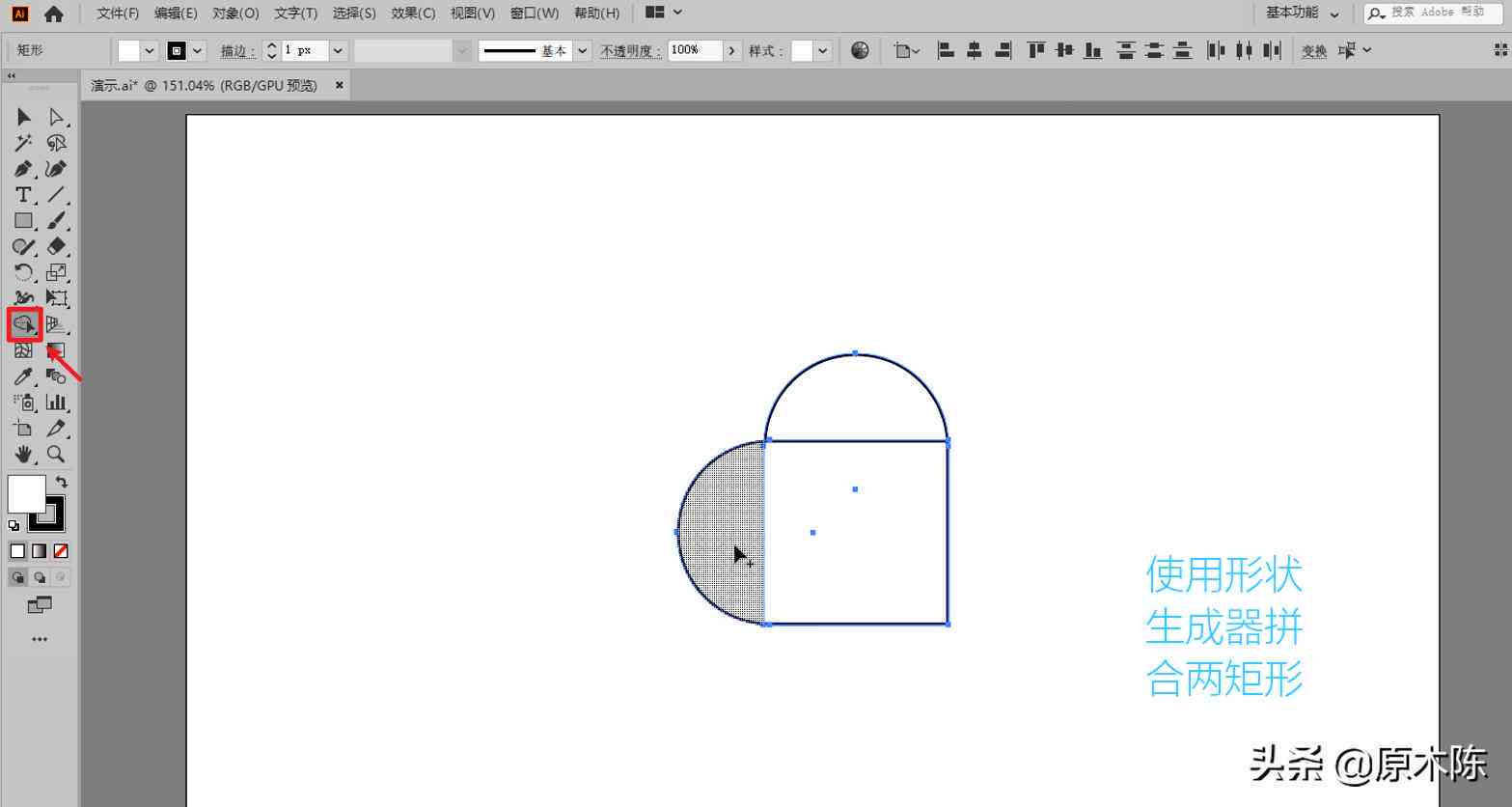Expand the opacity slider arrow

click(x=732, y=50)
